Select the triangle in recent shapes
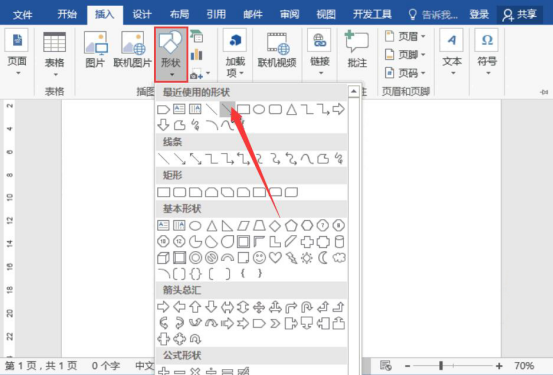553x375 pixels. (291, 109)
